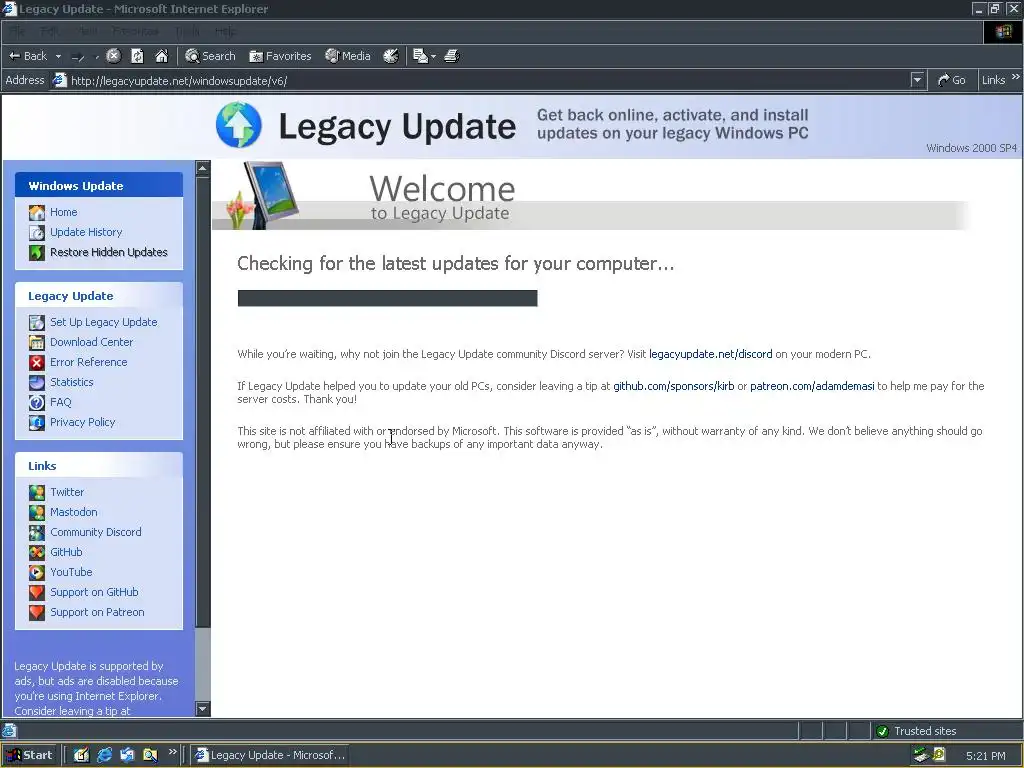This screenshot has height=768, width=1024.
Task: Open the Windows Start button
Action: (x=29, y=755)
